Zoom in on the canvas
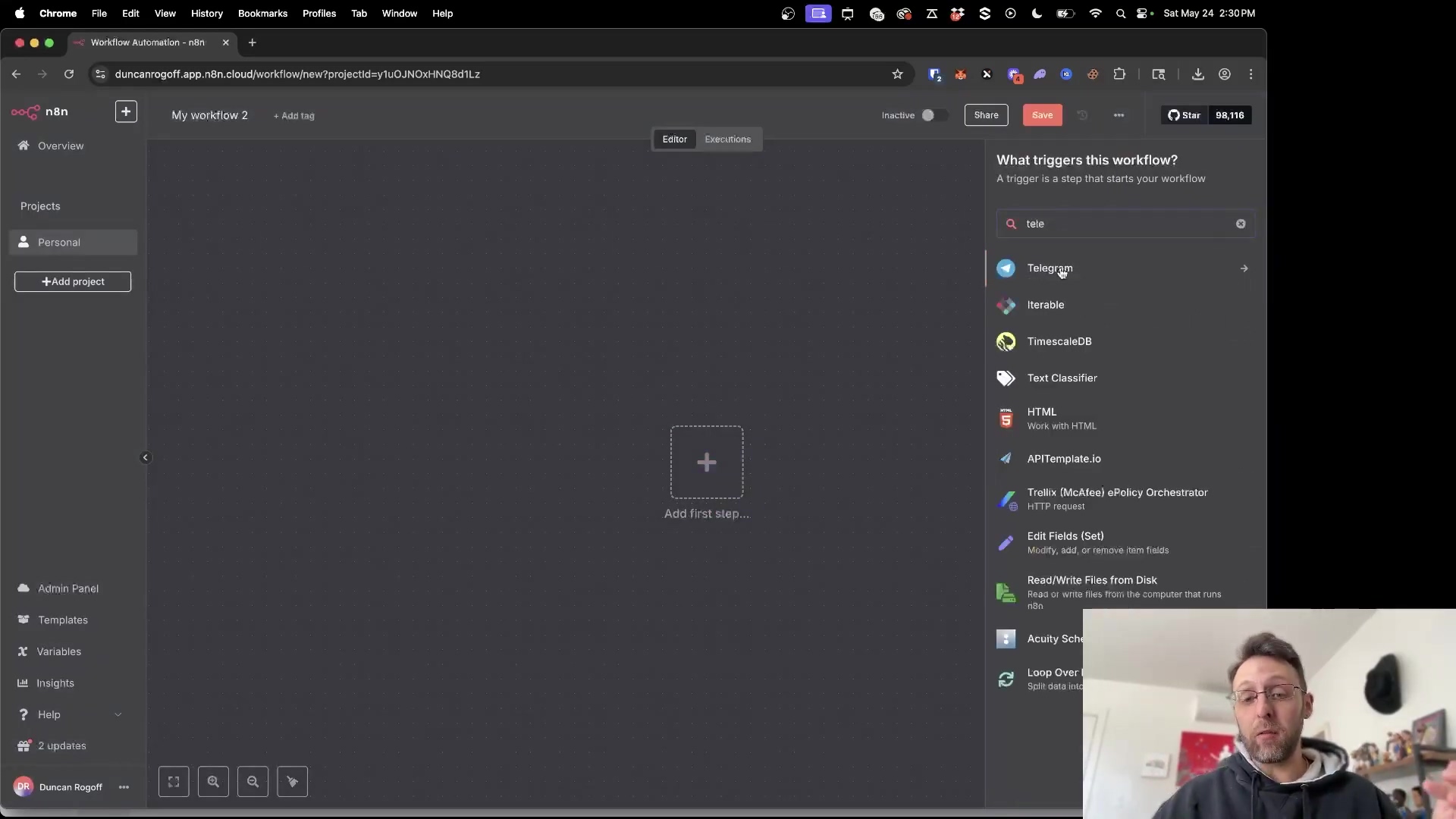The image size is (1456, 819). coord(213,782)
